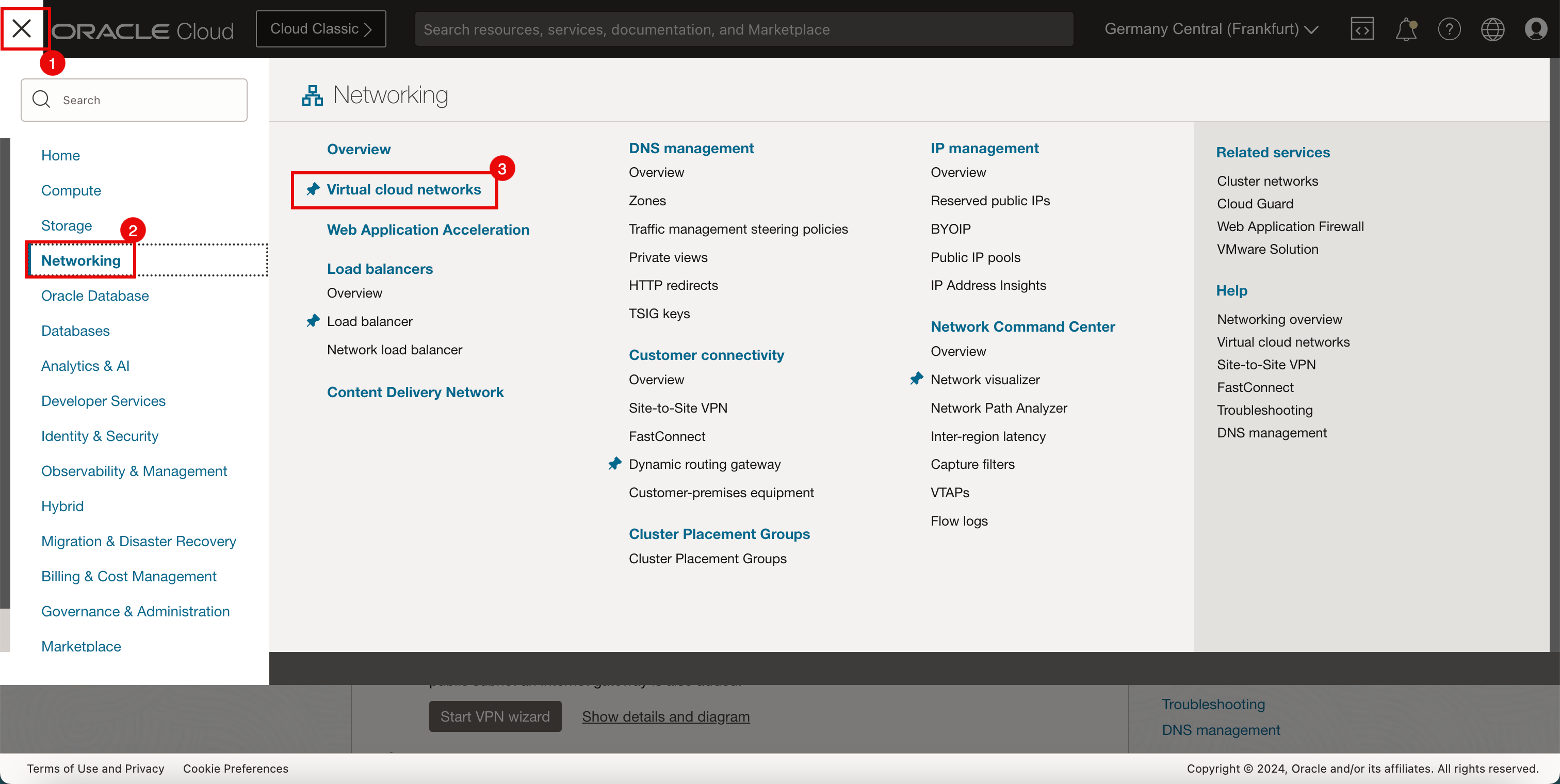Select Compute in the navigation menu

[x=71, y=191]
